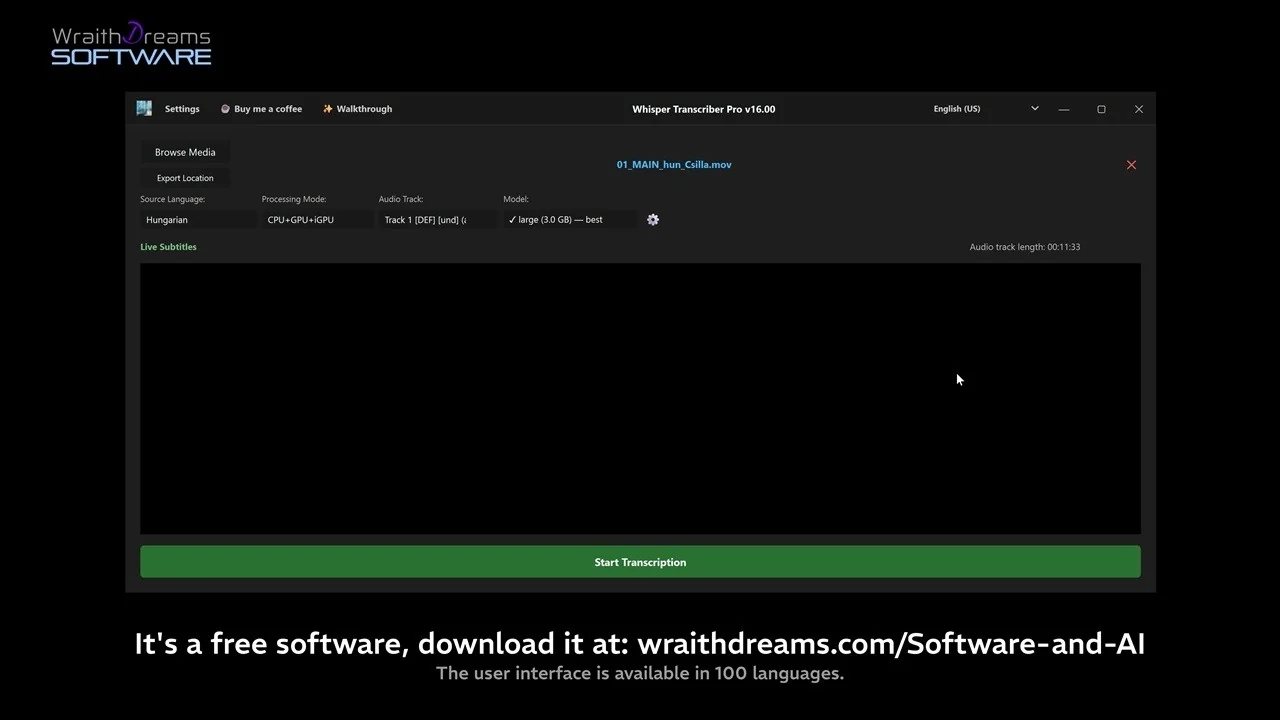This screenshot has height=720, width=1280.
Task: Minimize the Whisper Transcriber window
Action: (1064, 109)
